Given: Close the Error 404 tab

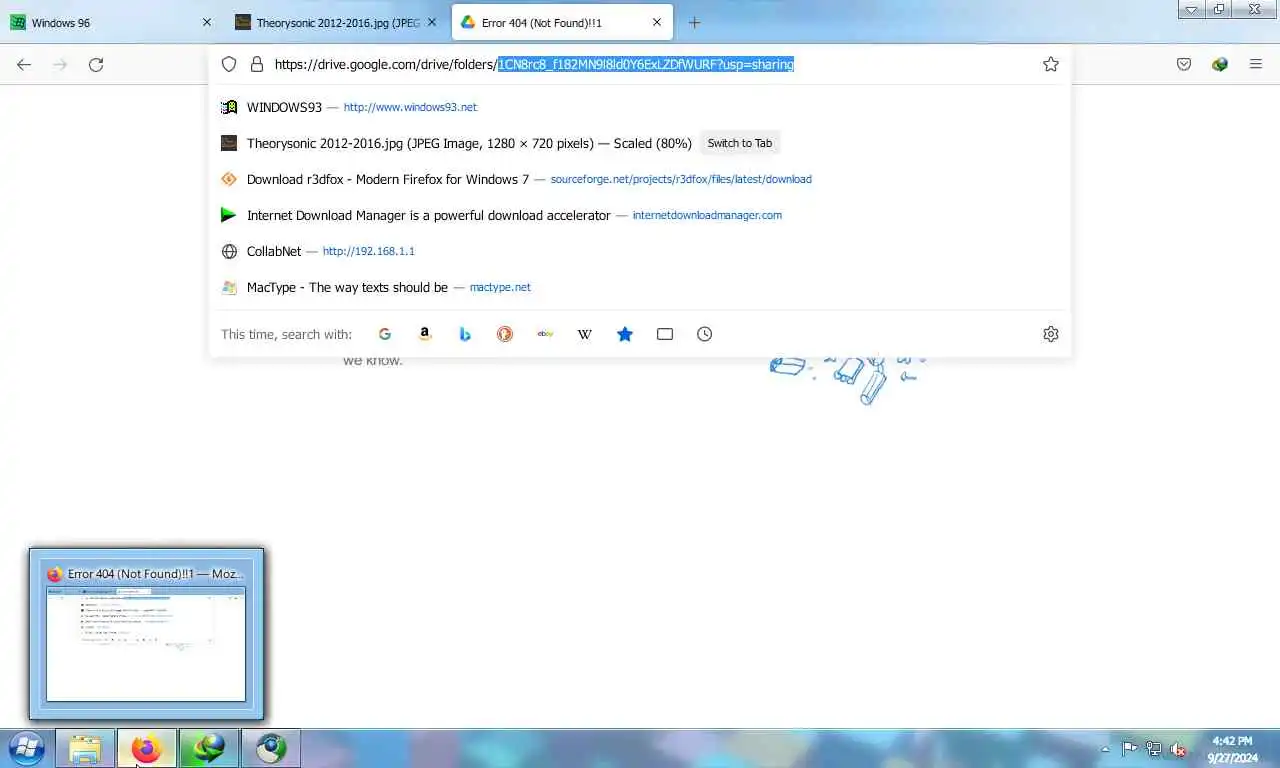Looking at the screenshot, I should [x=657, y=22].
